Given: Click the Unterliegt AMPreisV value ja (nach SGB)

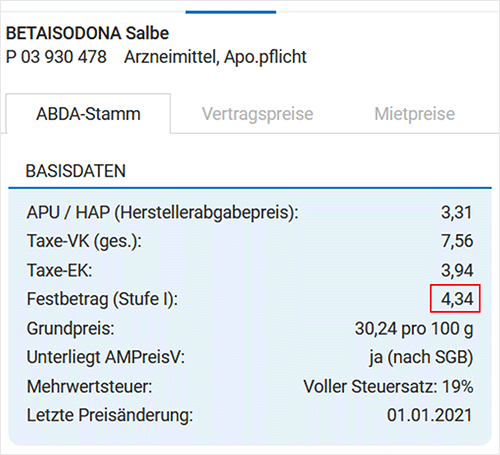Looking at the screenshot, I should pos(421,358).
